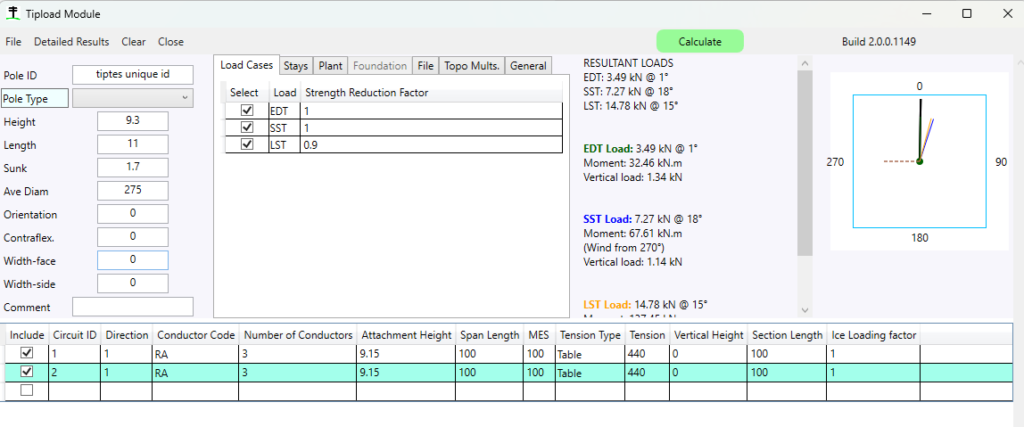Switch to the Plant tab
1024x427 pixels.
tap(330, 66)
